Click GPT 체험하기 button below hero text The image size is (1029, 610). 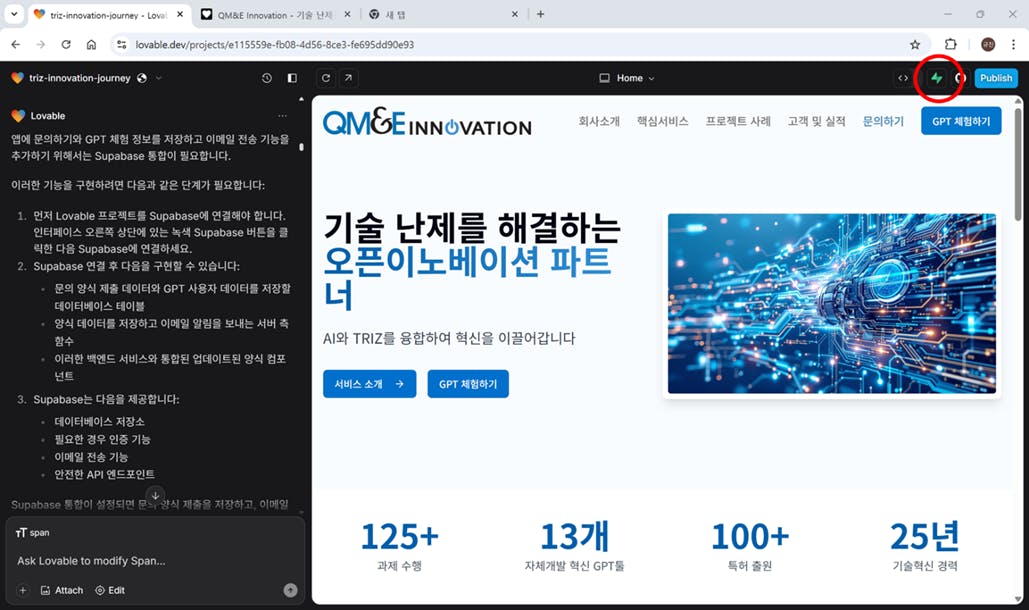pos(468,384)
